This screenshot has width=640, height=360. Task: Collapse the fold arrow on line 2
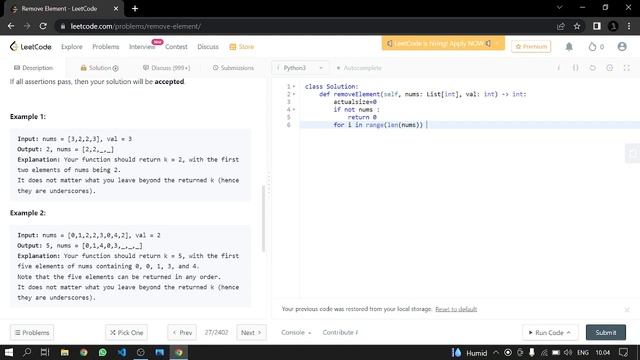tap(294, 94)
